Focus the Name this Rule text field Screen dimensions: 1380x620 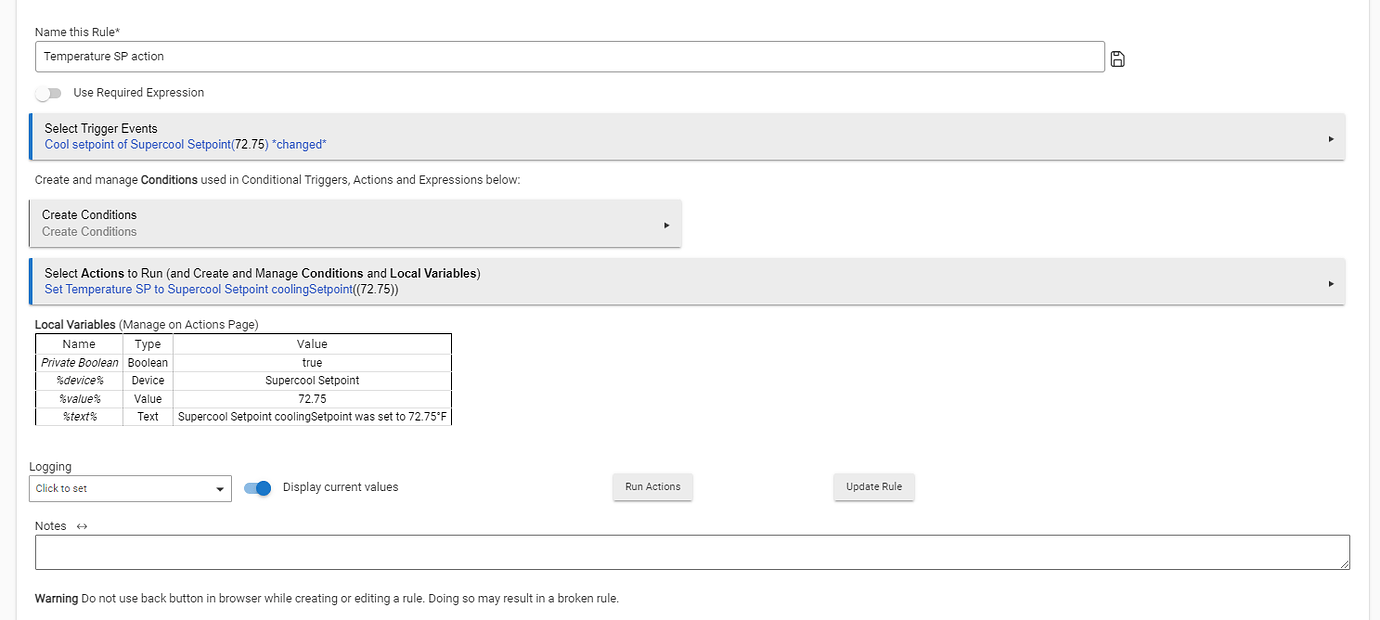[569, 57]
